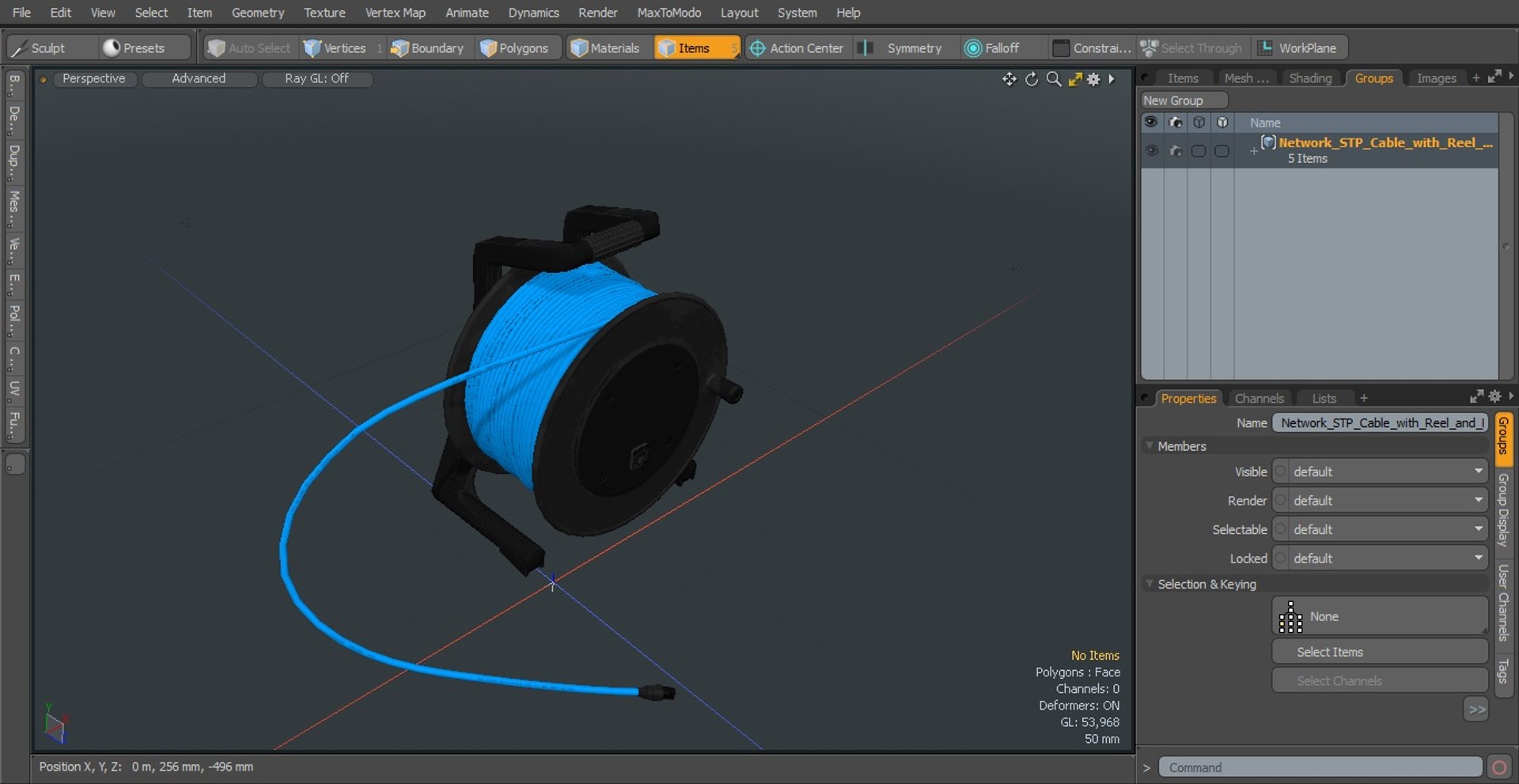Image resolution: width=1519 pixels, height=784 pixels.
Task: Add a tab beside Lists
Action: [1363, 399]
